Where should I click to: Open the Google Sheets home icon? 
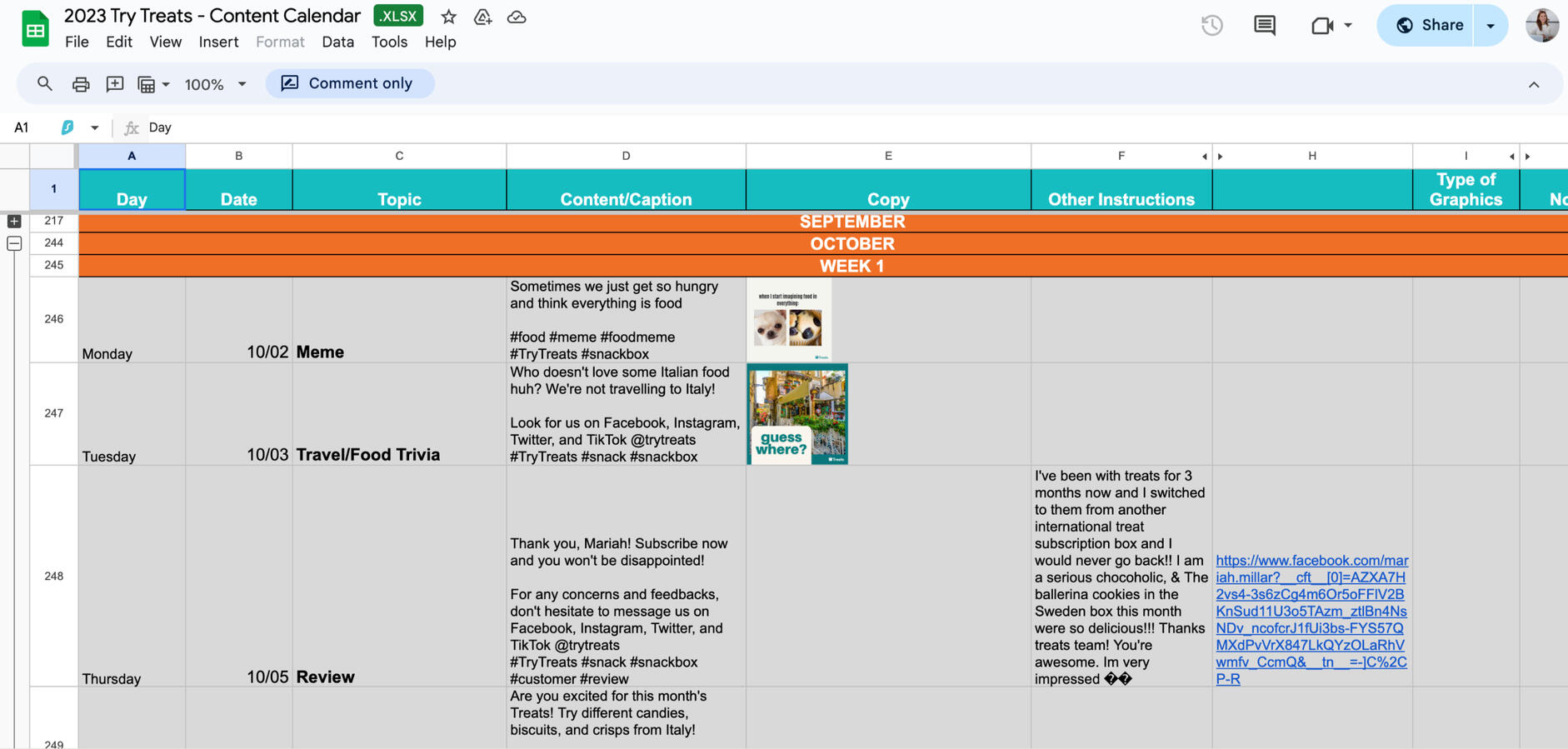pos(35,29)
